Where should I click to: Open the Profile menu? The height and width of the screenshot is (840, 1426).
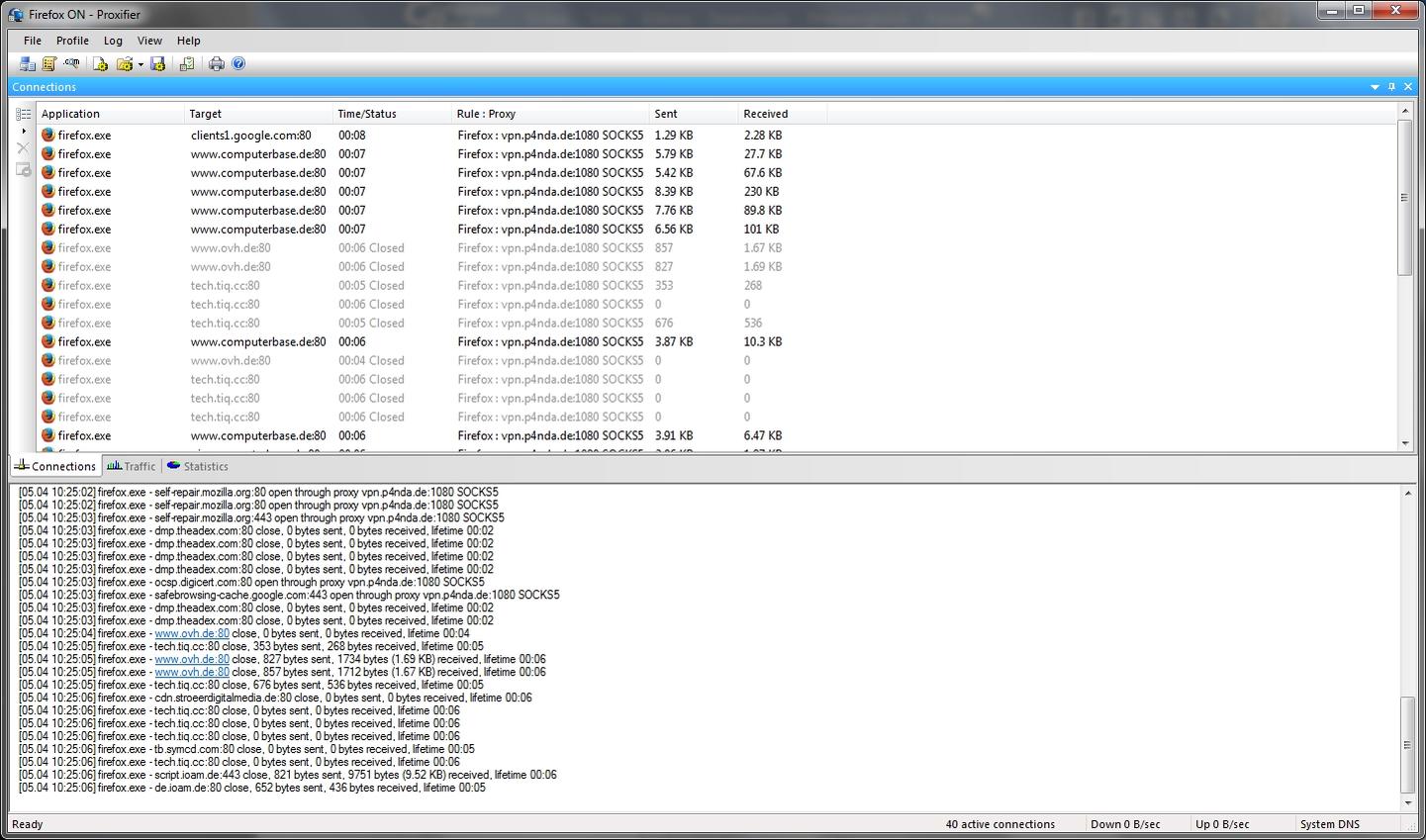coord(72,41)
